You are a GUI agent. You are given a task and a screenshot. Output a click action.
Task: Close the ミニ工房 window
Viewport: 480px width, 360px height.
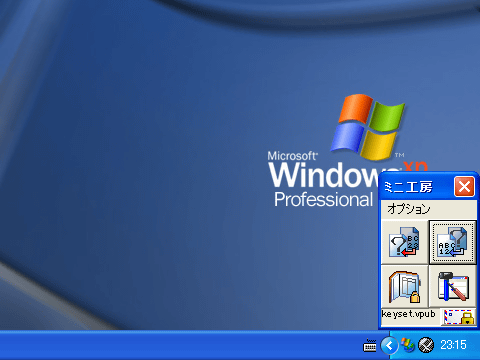point(464,187)
